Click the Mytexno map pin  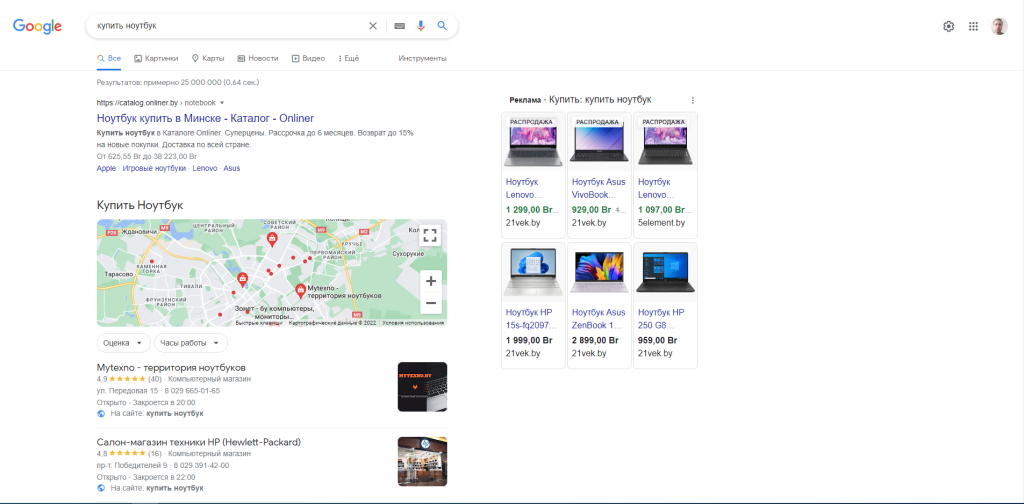pyautogui.click(x=300, y=291)
